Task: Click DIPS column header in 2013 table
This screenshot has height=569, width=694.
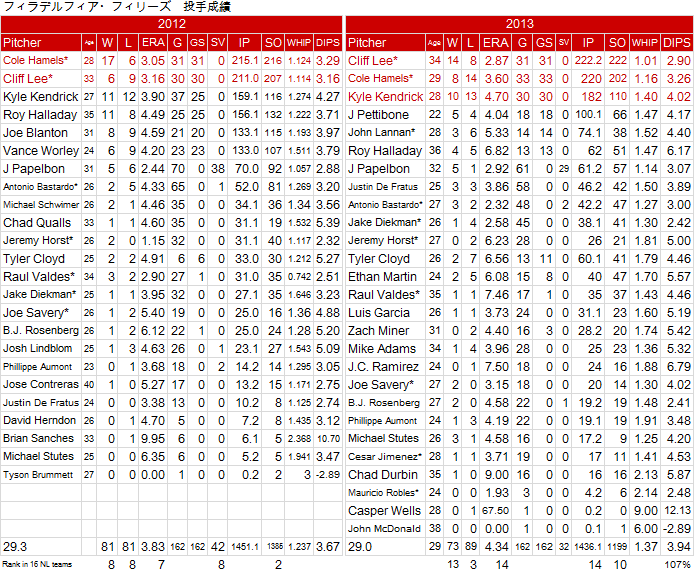Action: (677, 42)
